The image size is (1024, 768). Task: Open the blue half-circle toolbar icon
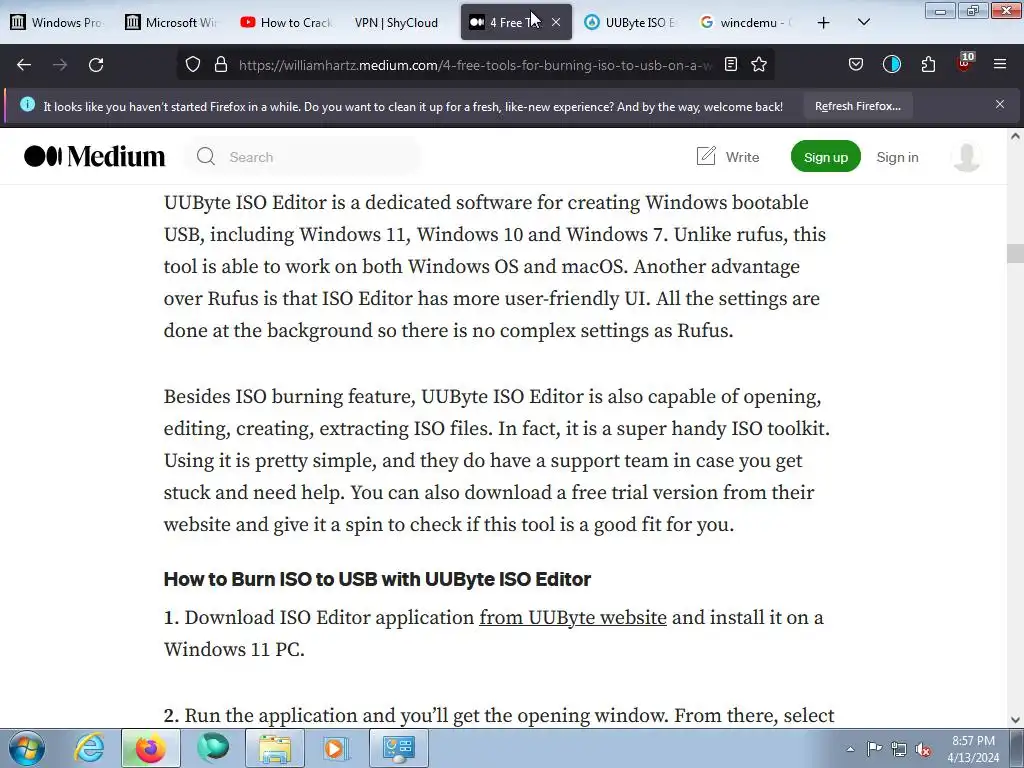tap(891, 64)
